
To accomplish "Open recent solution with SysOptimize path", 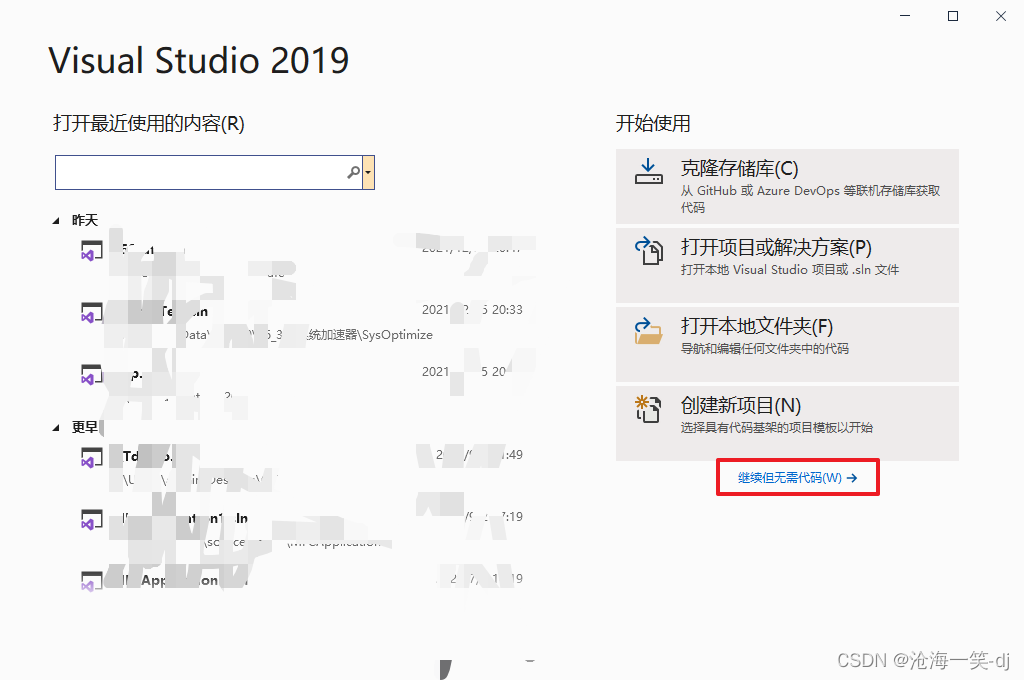I will click(x=302, y=322).
